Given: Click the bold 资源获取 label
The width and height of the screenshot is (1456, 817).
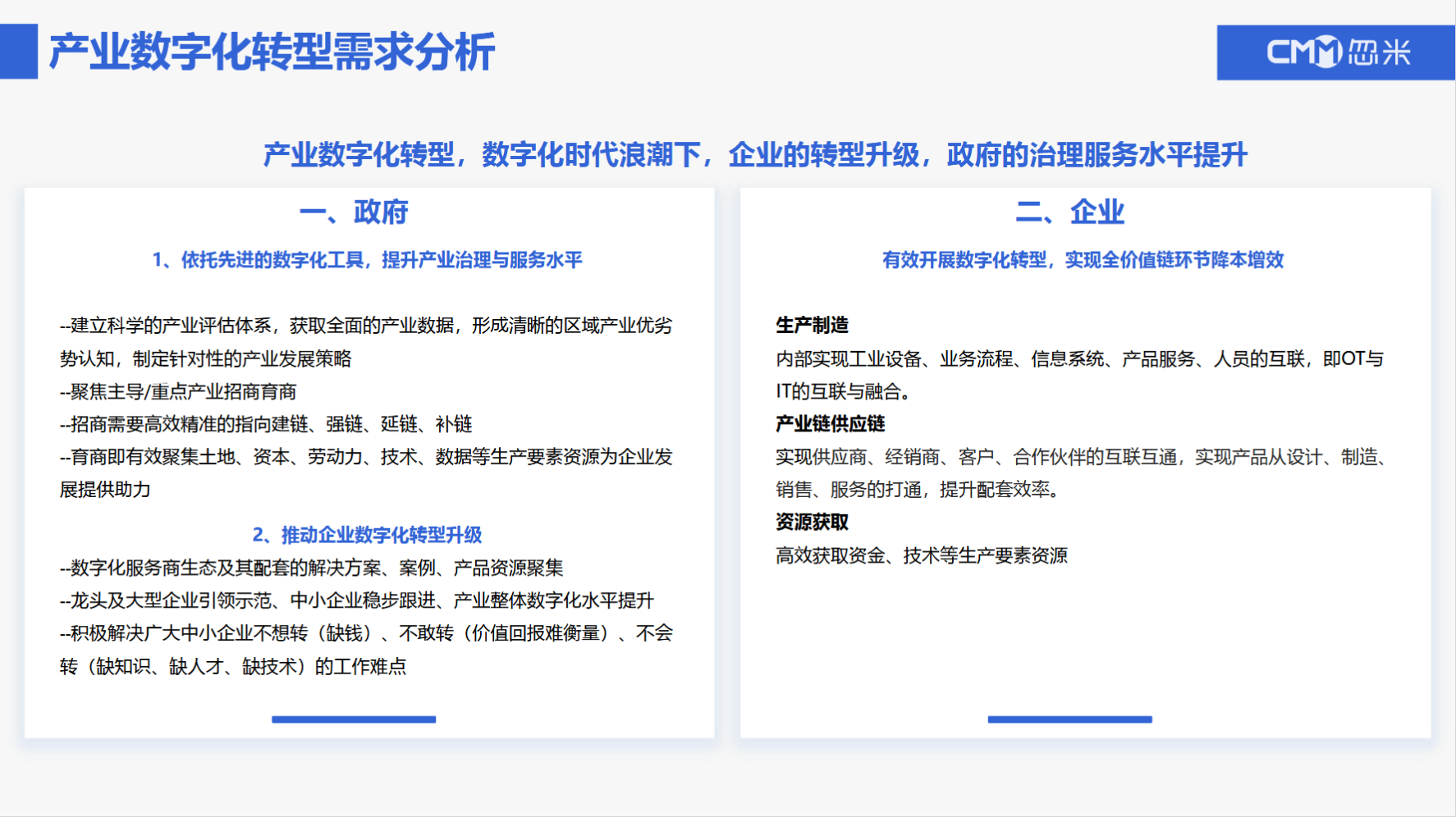Looking at the screenshot, I should (x=812, y=522).
